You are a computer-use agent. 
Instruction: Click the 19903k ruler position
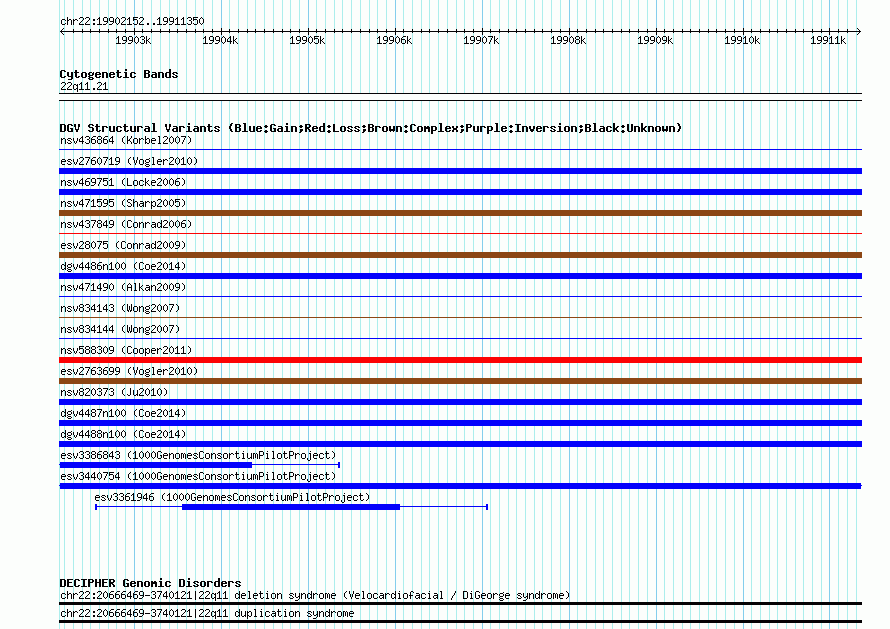[133, 40]
